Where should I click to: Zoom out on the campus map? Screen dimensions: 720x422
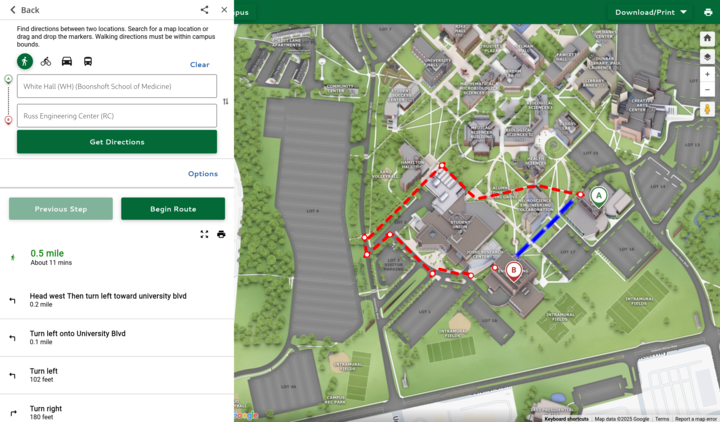707,90
